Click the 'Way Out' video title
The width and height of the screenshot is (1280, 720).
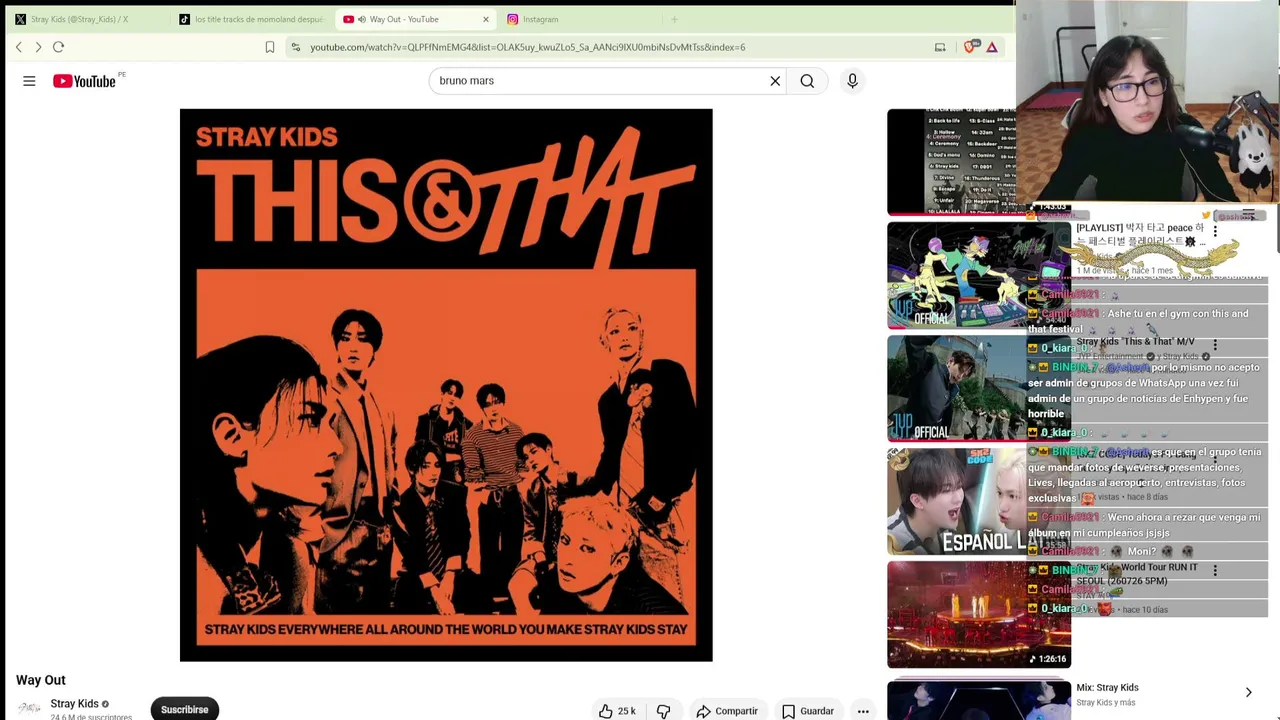pyautogui.click(x=41, y=680)
